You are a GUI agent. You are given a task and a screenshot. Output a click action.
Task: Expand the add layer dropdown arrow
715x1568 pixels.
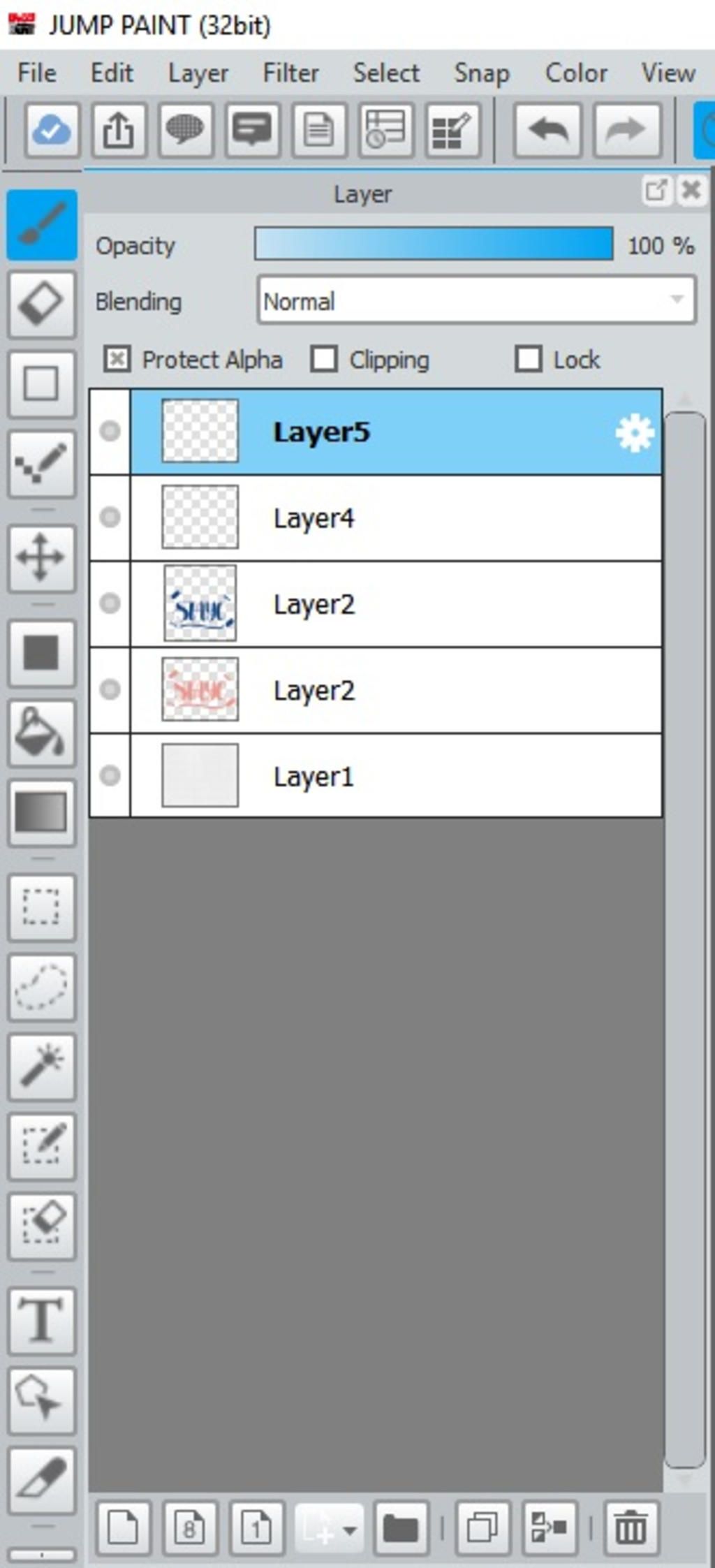click(350, 1530)
